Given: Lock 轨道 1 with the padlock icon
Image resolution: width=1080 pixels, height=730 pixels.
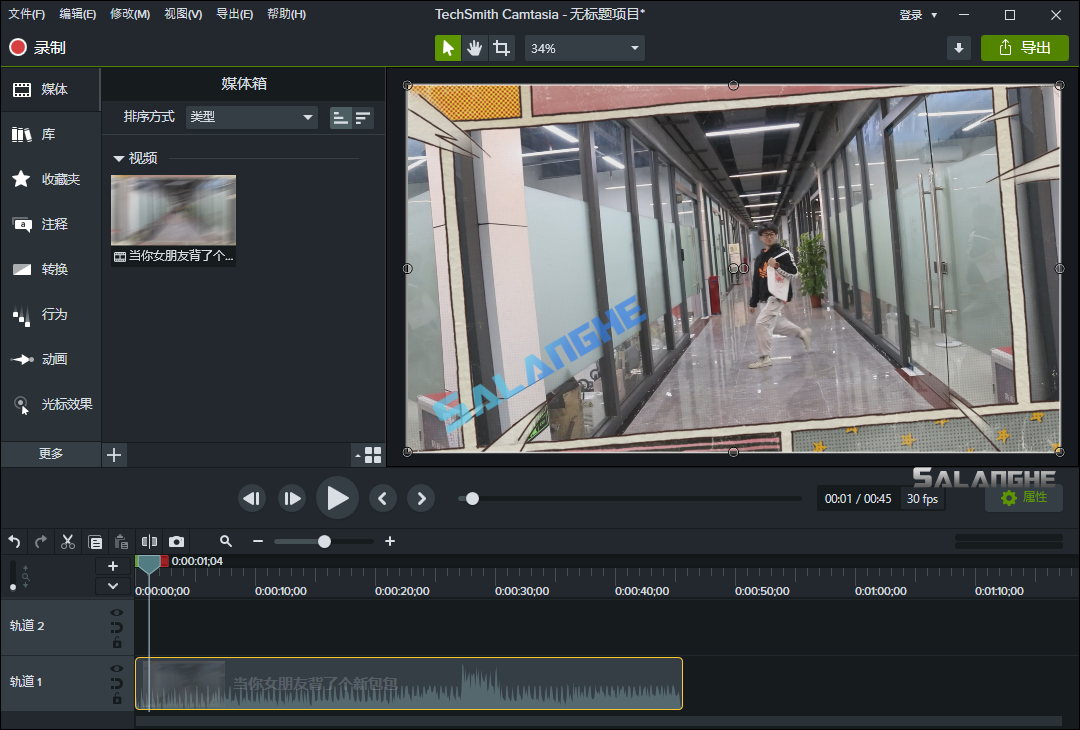Looking at the screenshot, I should pos(116,697).
